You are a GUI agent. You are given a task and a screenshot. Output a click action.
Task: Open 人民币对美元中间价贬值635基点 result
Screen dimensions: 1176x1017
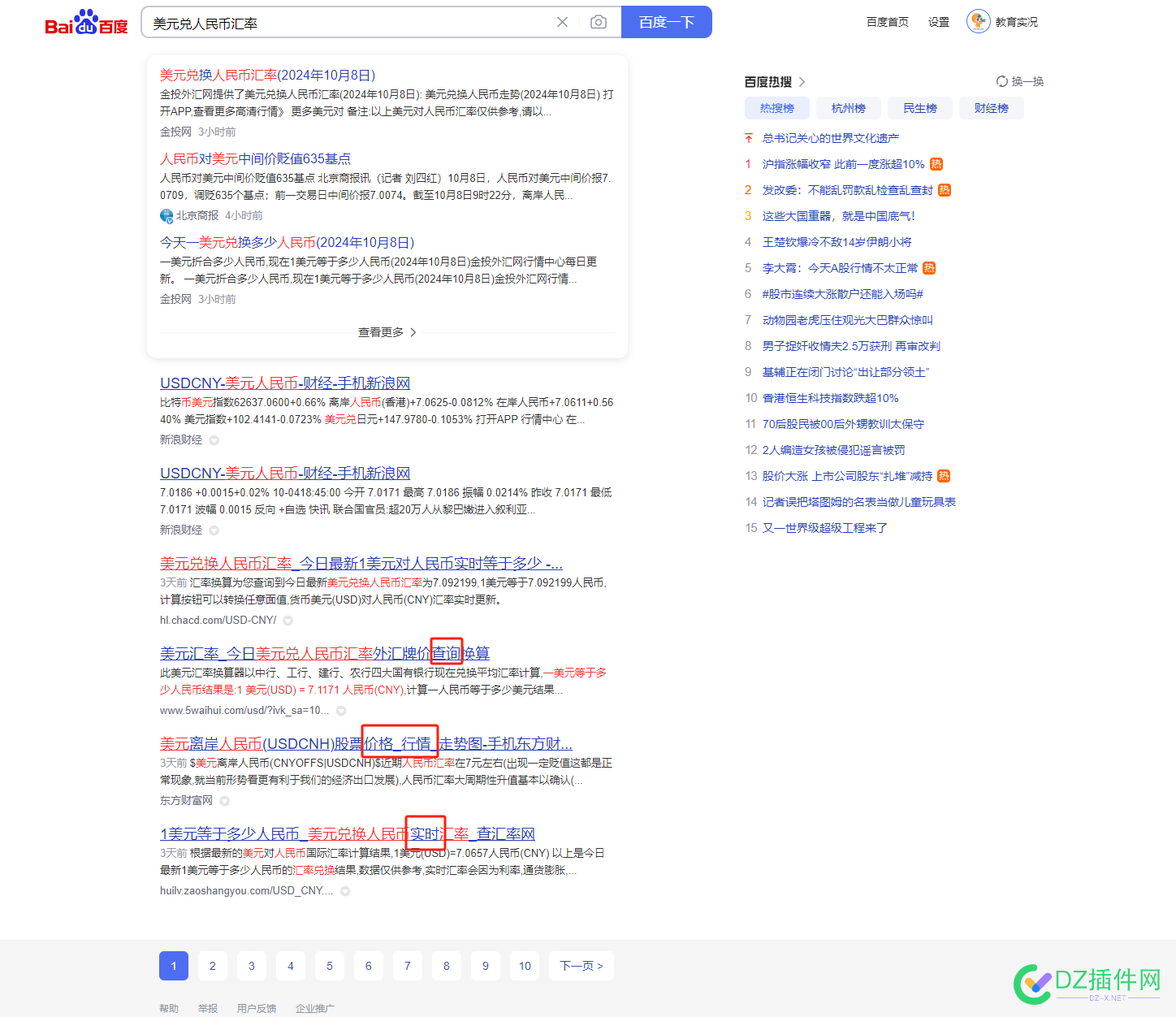coord(256,158)
